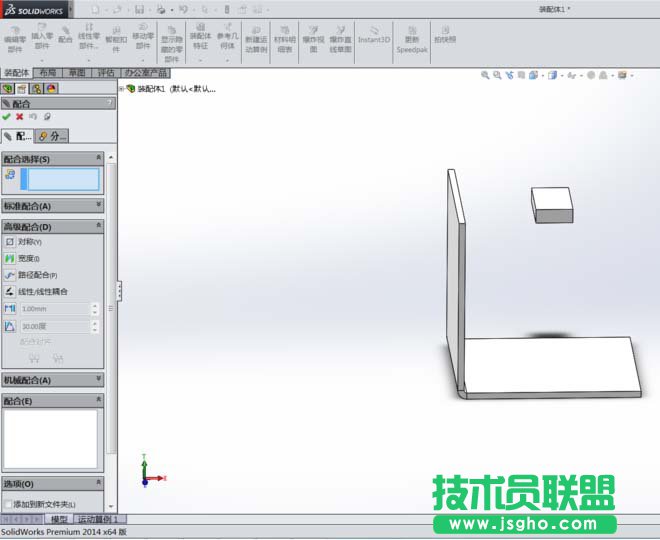Click the 30.00度 angle input field
This screenshot has height=540, width=660.
[55, 326]
